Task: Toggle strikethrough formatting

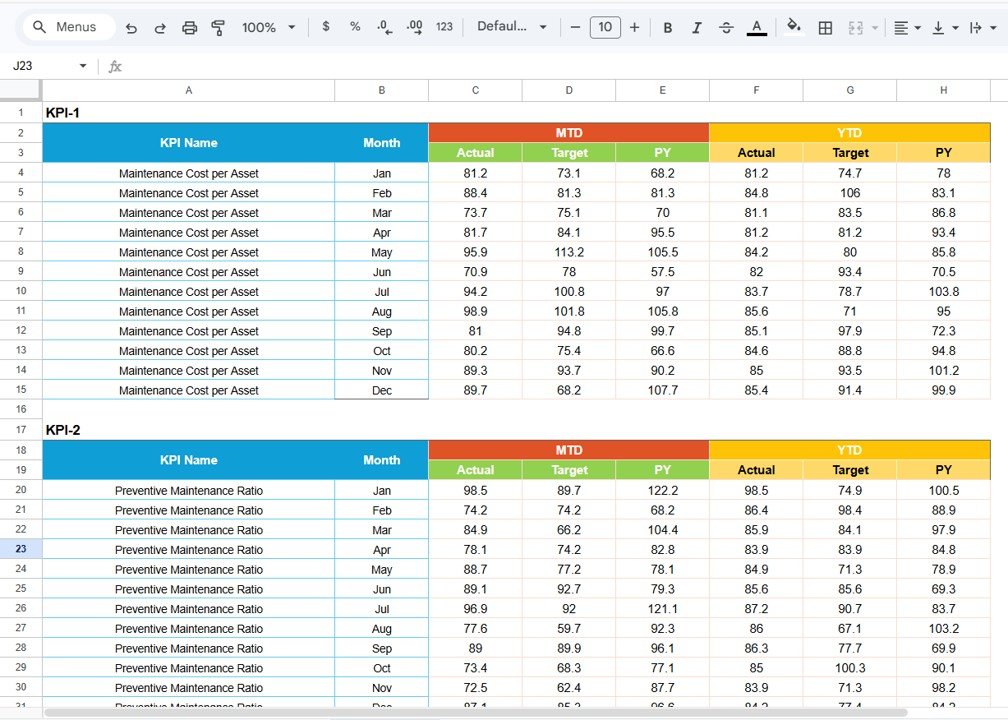Action: click(x=726, y=27)
